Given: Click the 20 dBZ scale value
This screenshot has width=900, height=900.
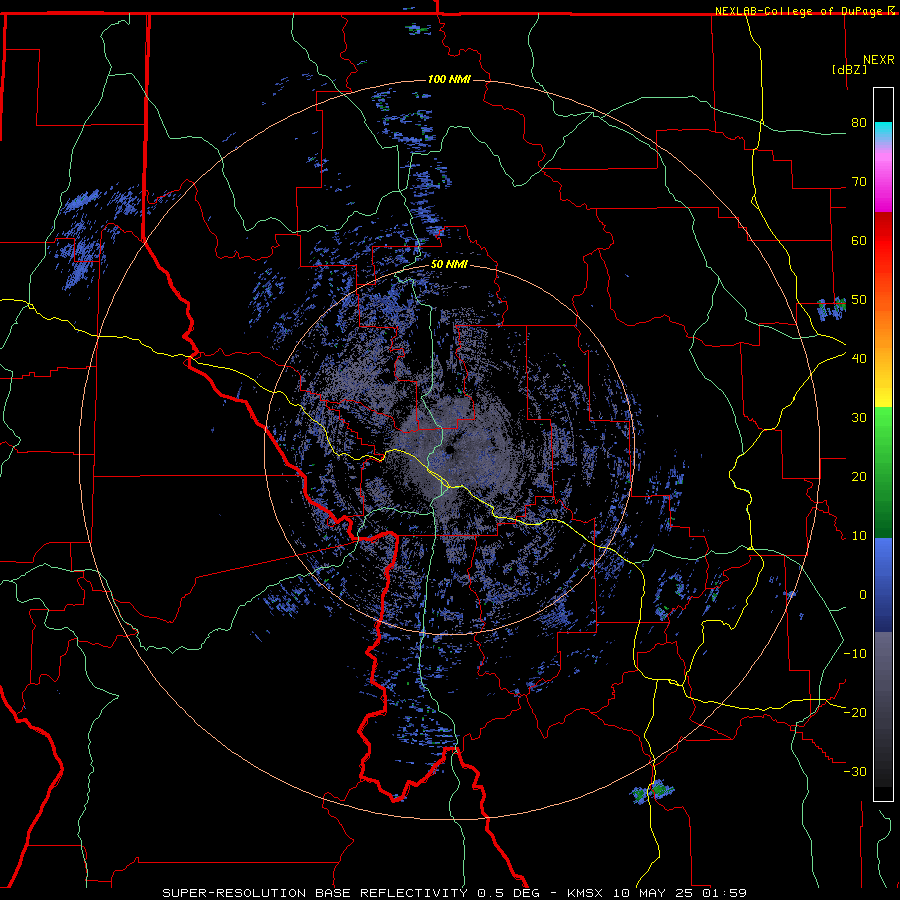Looking at the screenshot, I should (x=859, y=477).
